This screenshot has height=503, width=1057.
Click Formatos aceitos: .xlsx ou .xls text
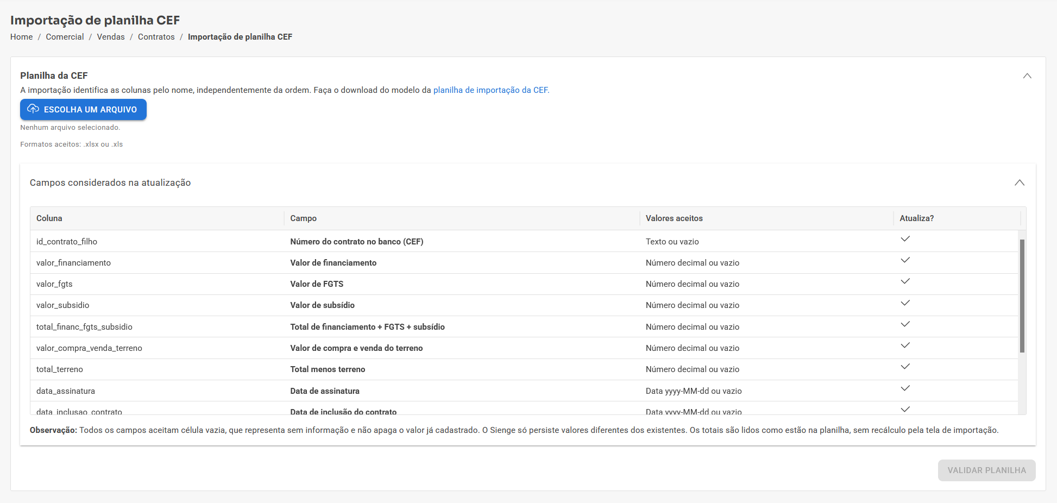coord(71,144)
